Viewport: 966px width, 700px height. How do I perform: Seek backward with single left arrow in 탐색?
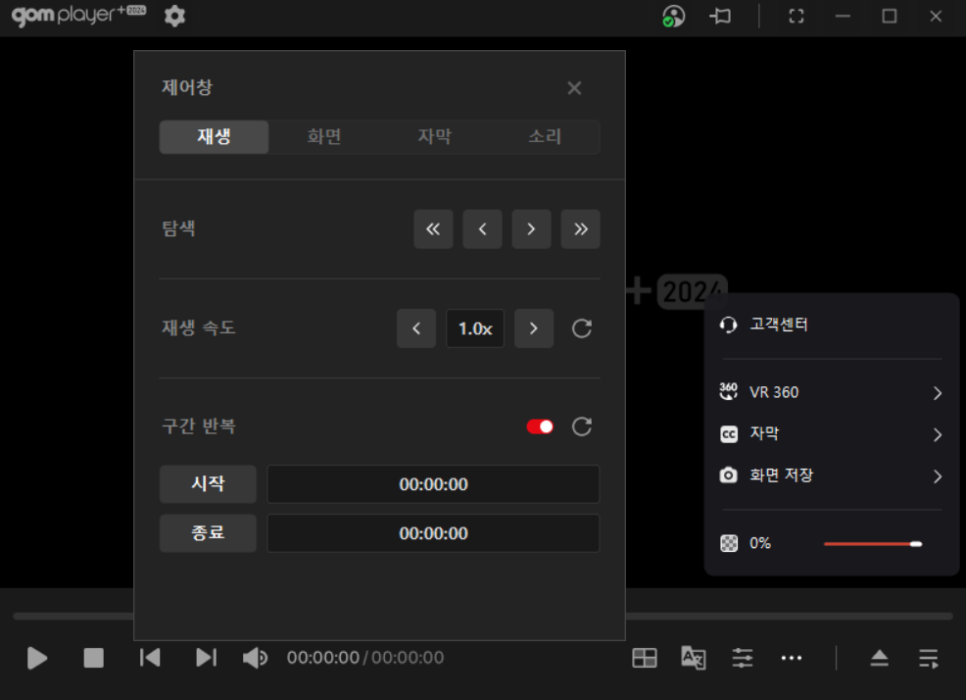point(482,229)
